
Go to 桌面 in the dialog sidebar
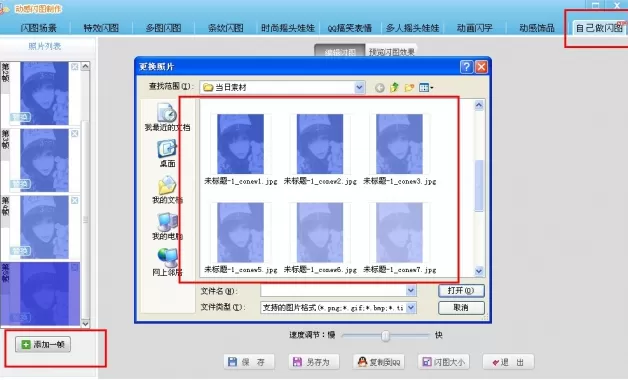(x=167, y=153)
